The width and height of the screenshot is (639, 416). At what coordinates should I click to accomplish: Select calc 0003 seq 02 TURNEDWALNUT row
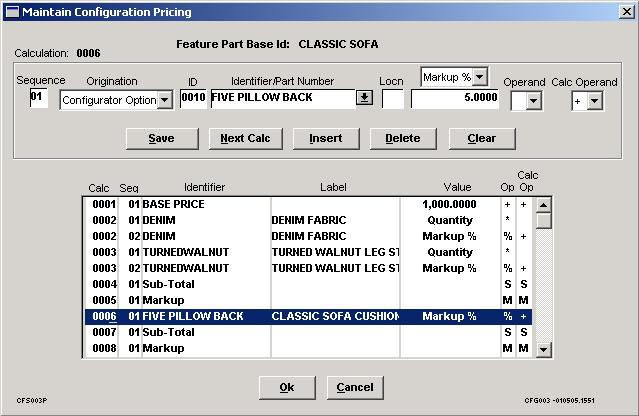[308, 268]
